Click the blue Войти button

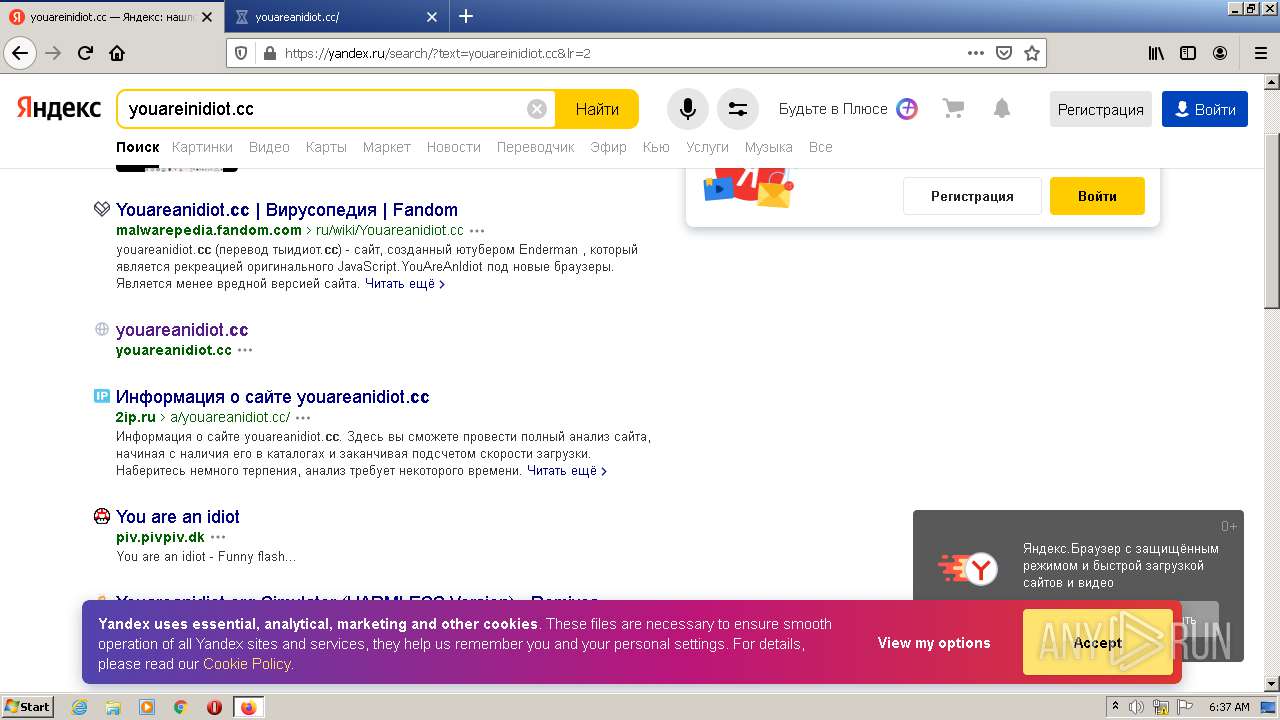1205,109
